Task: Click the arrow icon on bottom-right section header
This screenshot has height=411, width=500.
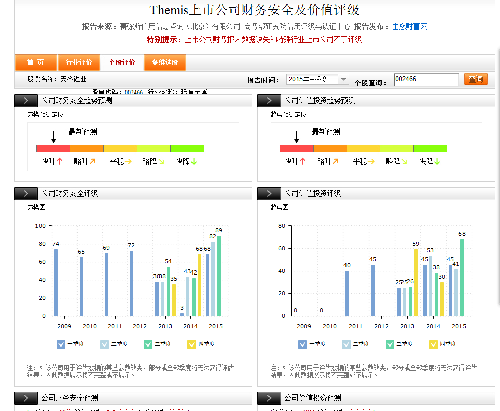Action: click(x=269, y=398)
